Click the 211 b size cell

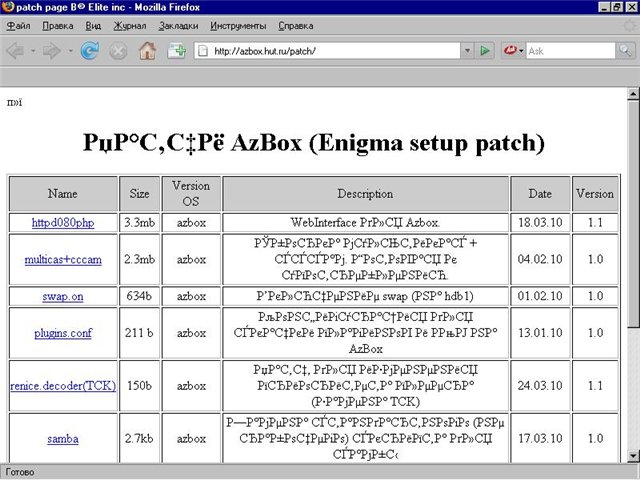click(140, 333)
